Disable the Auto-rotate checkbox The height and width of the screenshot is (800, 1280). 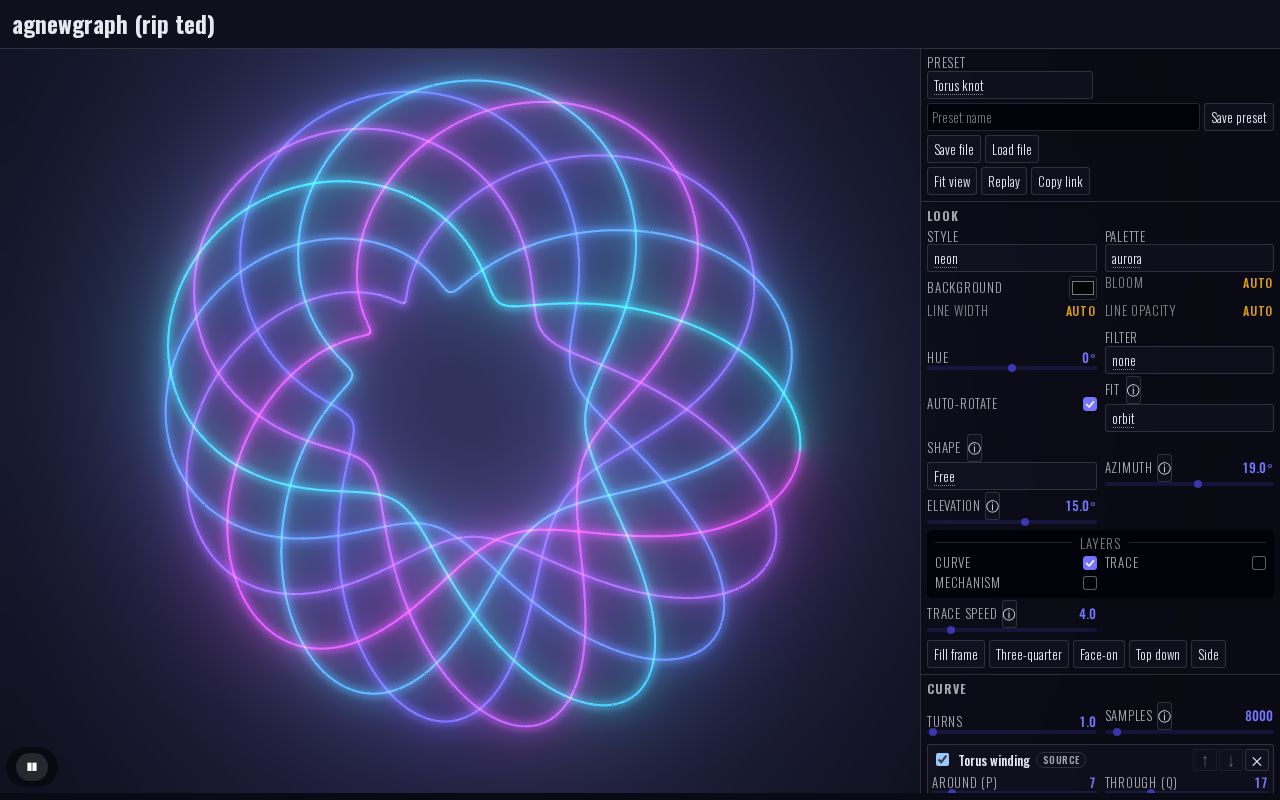pyautogui.click(x=1090, y=404)
